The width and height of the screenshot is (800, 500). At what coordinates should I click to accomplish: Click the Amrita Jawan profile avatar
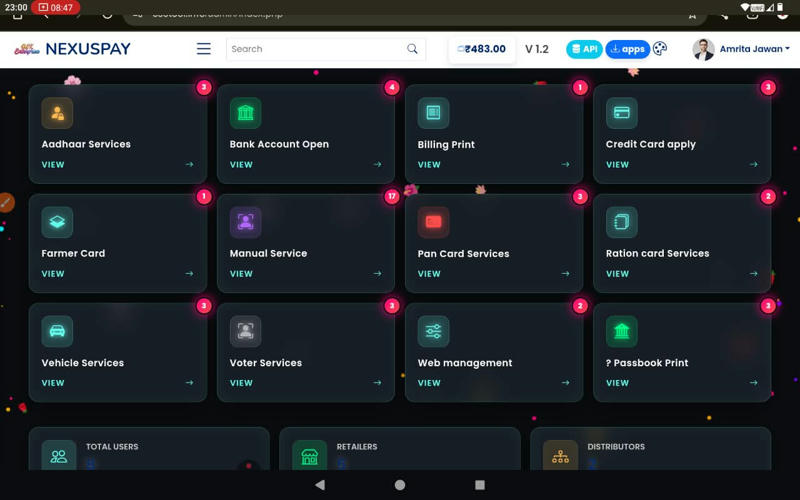[704, 49]
